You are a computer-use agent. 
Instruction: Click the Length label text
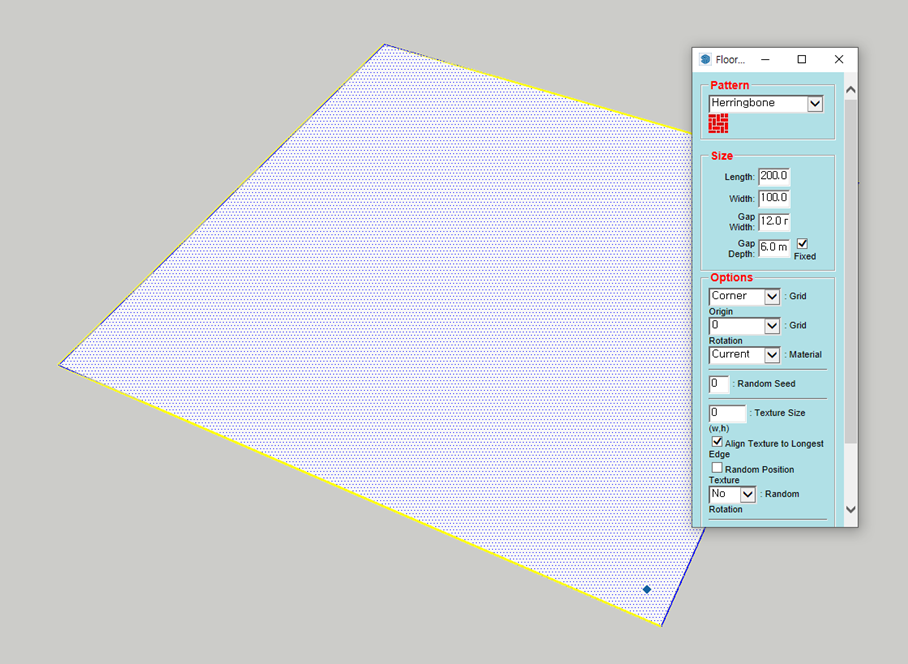tap(739, 177)
